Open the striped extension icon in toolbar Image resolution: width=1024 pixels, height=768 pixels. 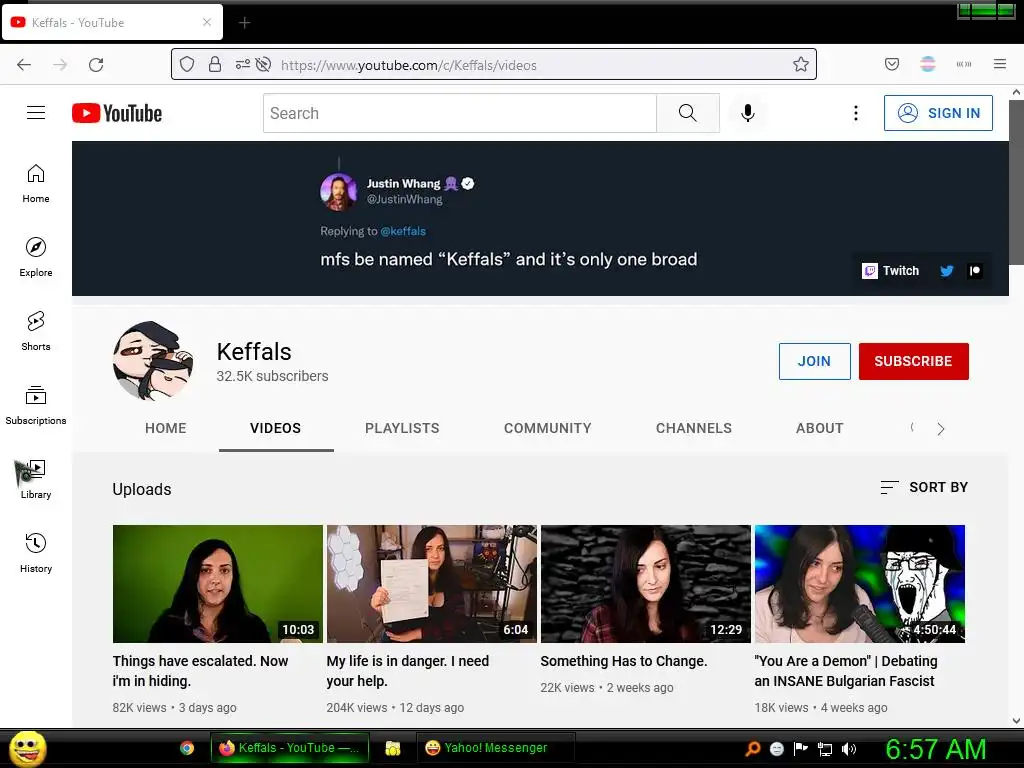[x=928, y=64]
